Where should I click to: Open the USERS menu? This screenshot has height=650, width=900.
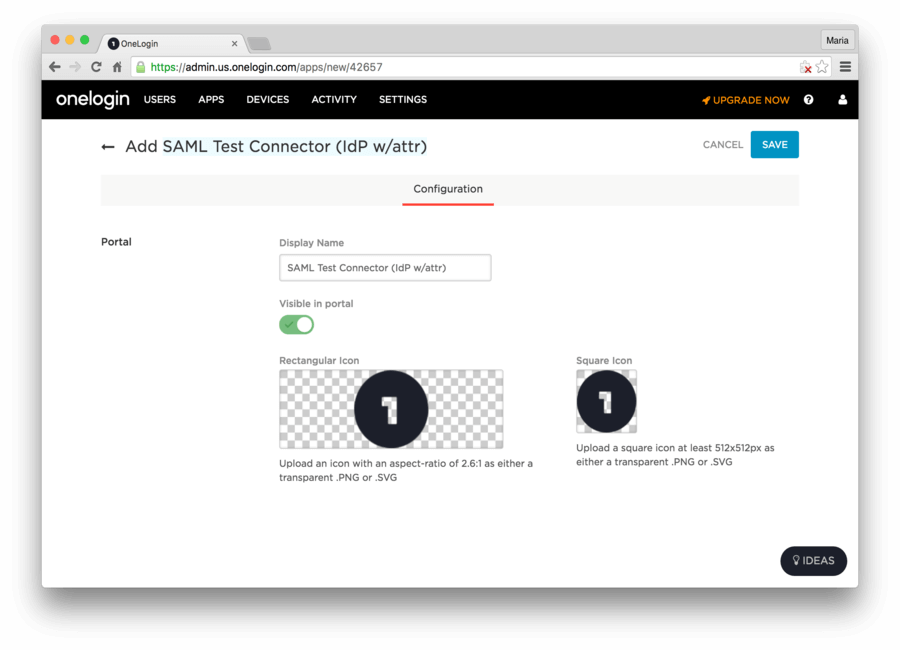(160, 100)
